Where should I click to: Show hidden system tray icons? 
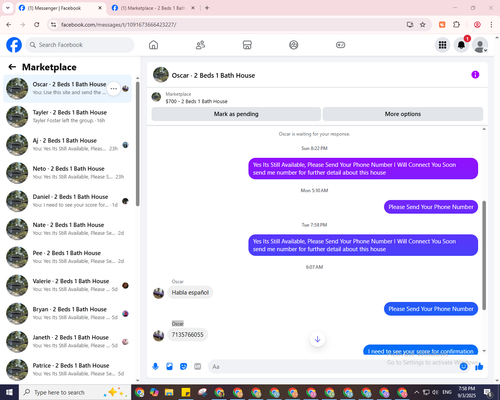[x=417, y=392]
